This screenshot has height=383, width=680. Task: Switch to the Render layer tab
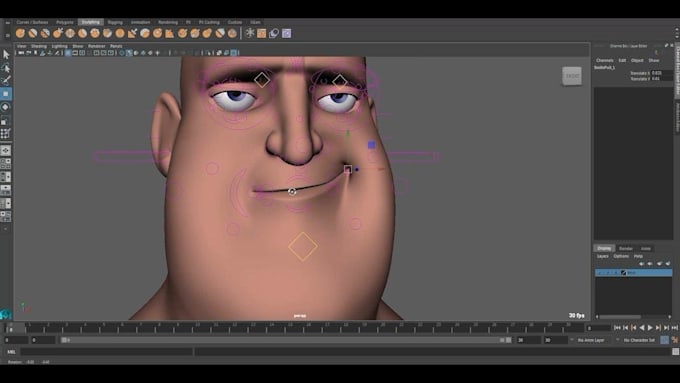[626, 249]
